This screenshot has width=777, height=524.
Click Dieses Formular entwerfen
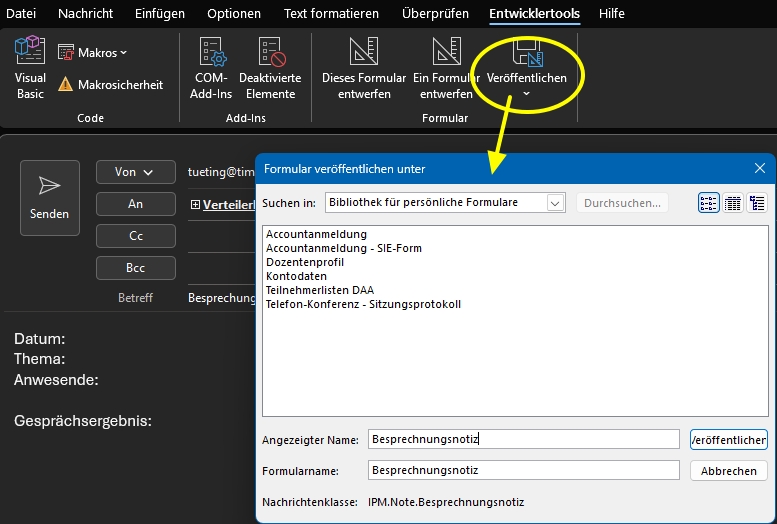[x=364, y=67]
